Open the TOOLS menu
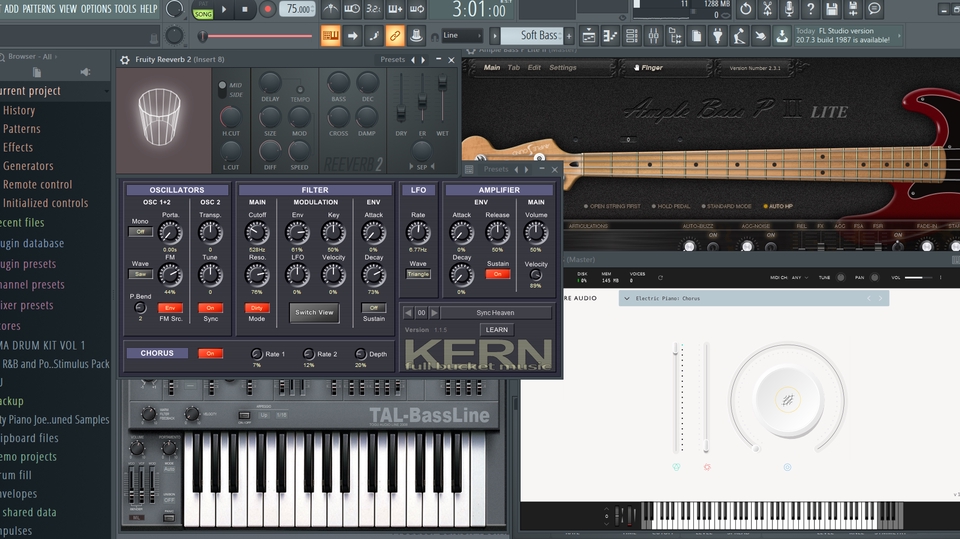Viewport: 960px width, 539px height. (x=126, y=9)
